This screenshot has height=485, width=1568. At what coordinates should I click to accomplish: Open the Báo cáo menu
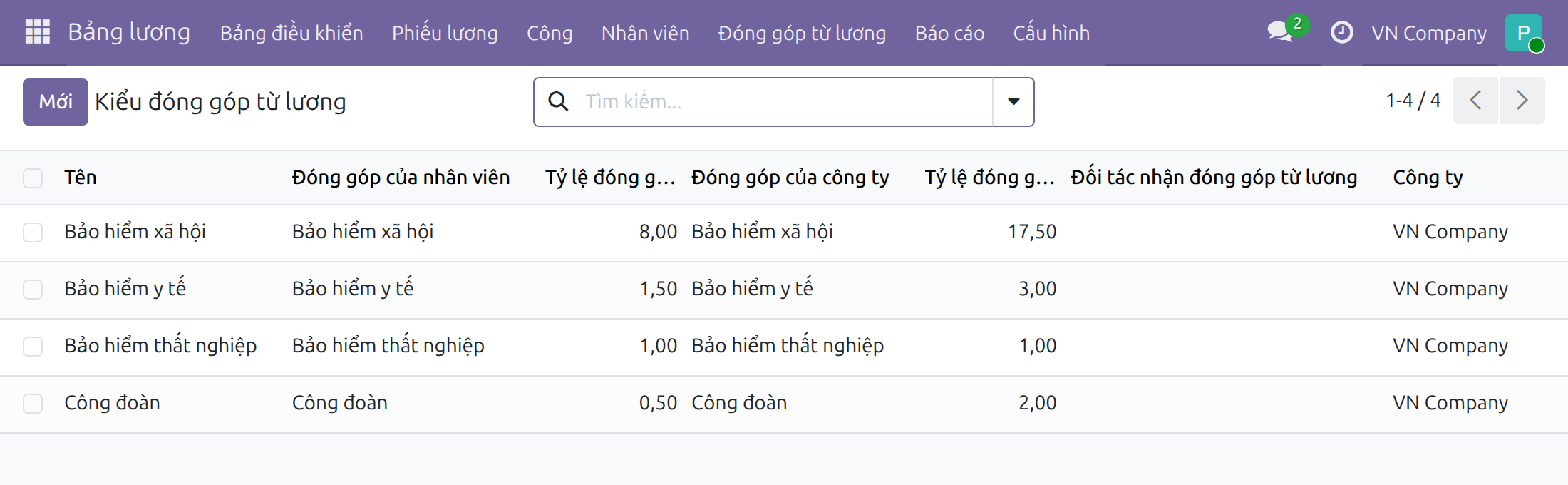click(x=949, y=33)
